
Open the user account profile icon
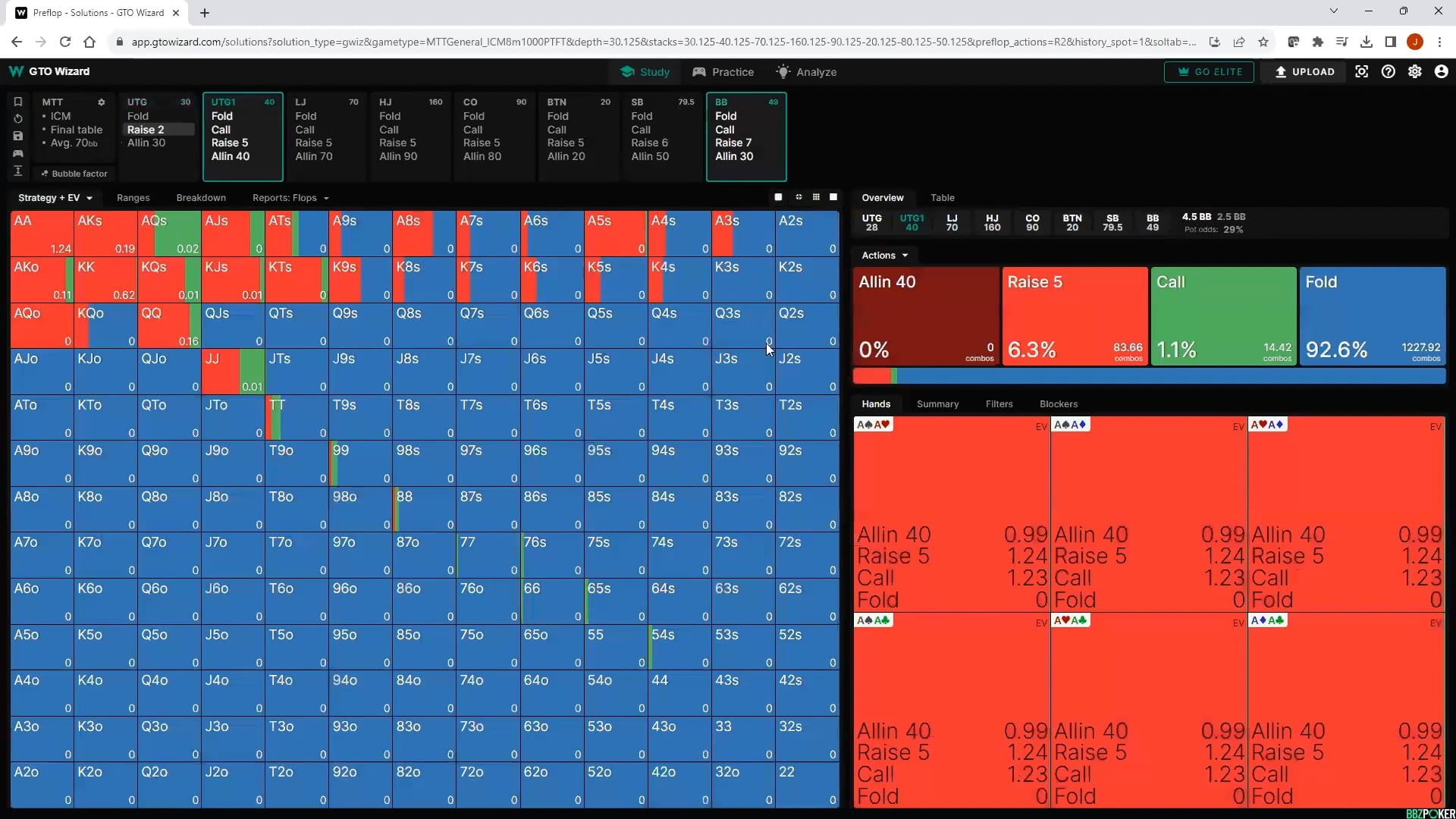[x=1441, y=71]
